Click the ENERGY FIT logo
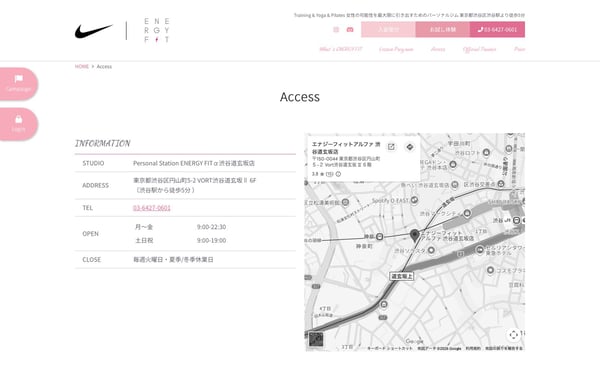 click(157, 30)
